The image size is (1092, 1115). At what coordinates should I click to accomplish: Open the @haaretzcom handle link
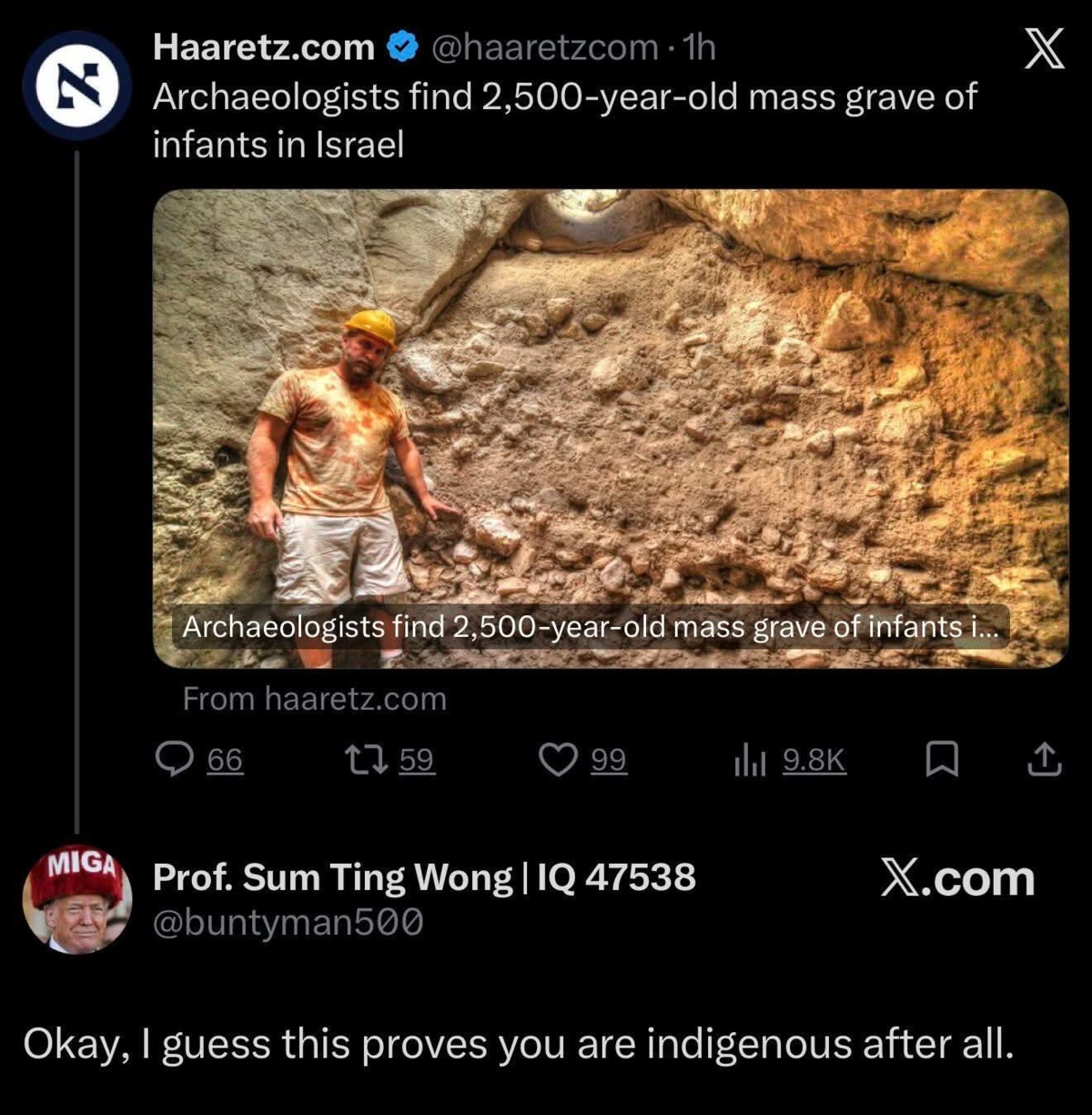click(x=543, y=47)
